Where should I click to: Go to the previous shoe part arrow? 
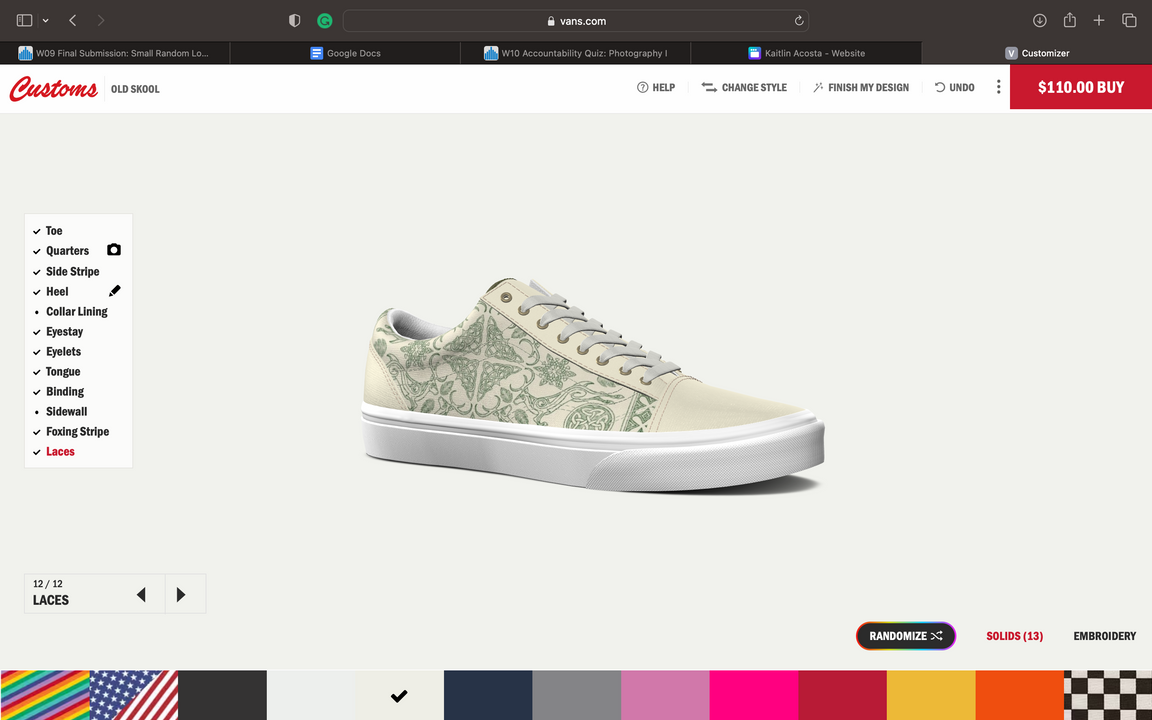pyautogui.click(x=141, y=595)
